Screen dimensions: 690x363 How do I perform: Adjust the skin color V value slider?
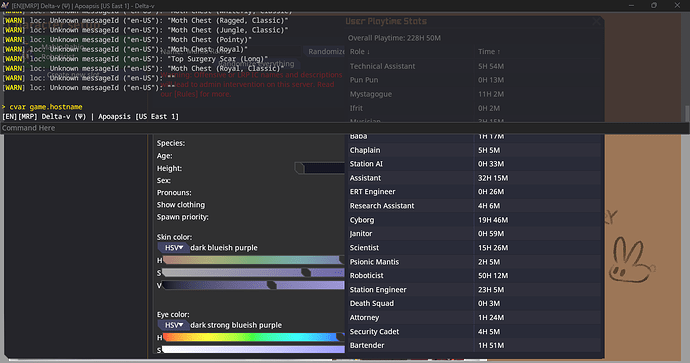tap(253, 285)
